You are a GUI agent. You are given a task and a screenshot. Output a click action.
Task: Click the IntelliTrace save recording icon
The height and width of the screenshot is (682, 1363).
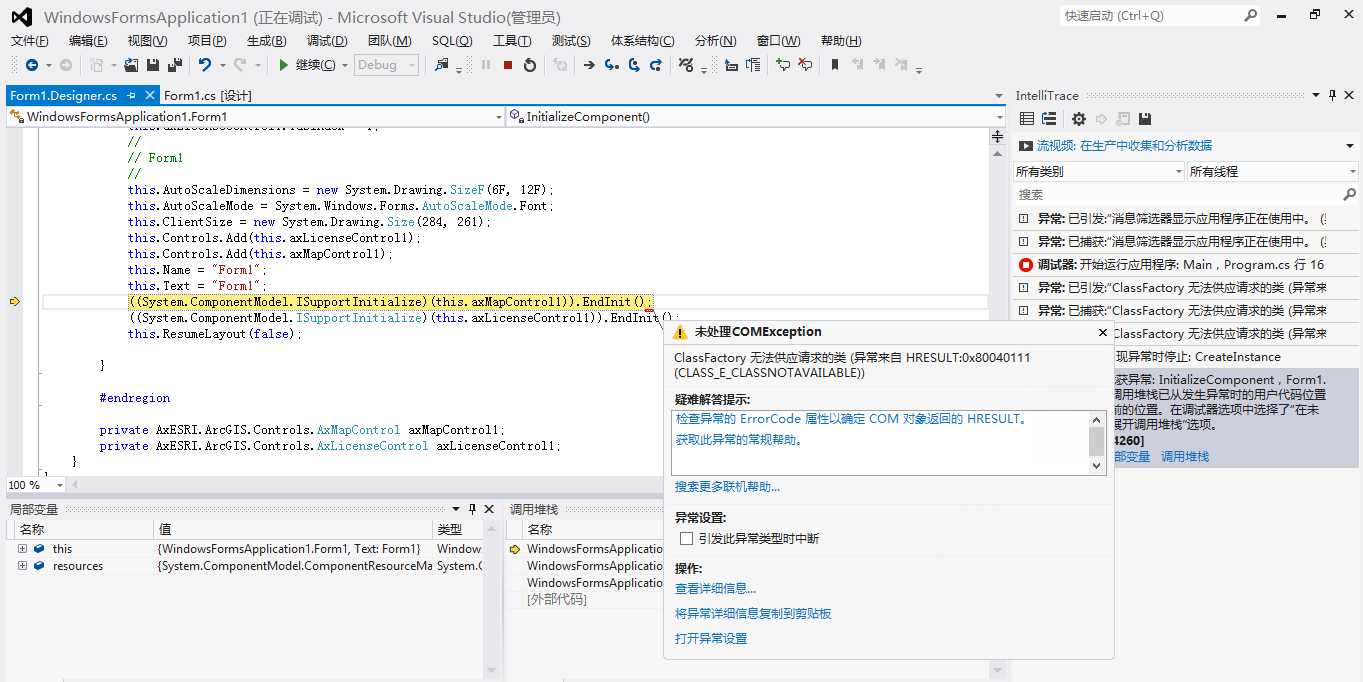pos(1145,119)
